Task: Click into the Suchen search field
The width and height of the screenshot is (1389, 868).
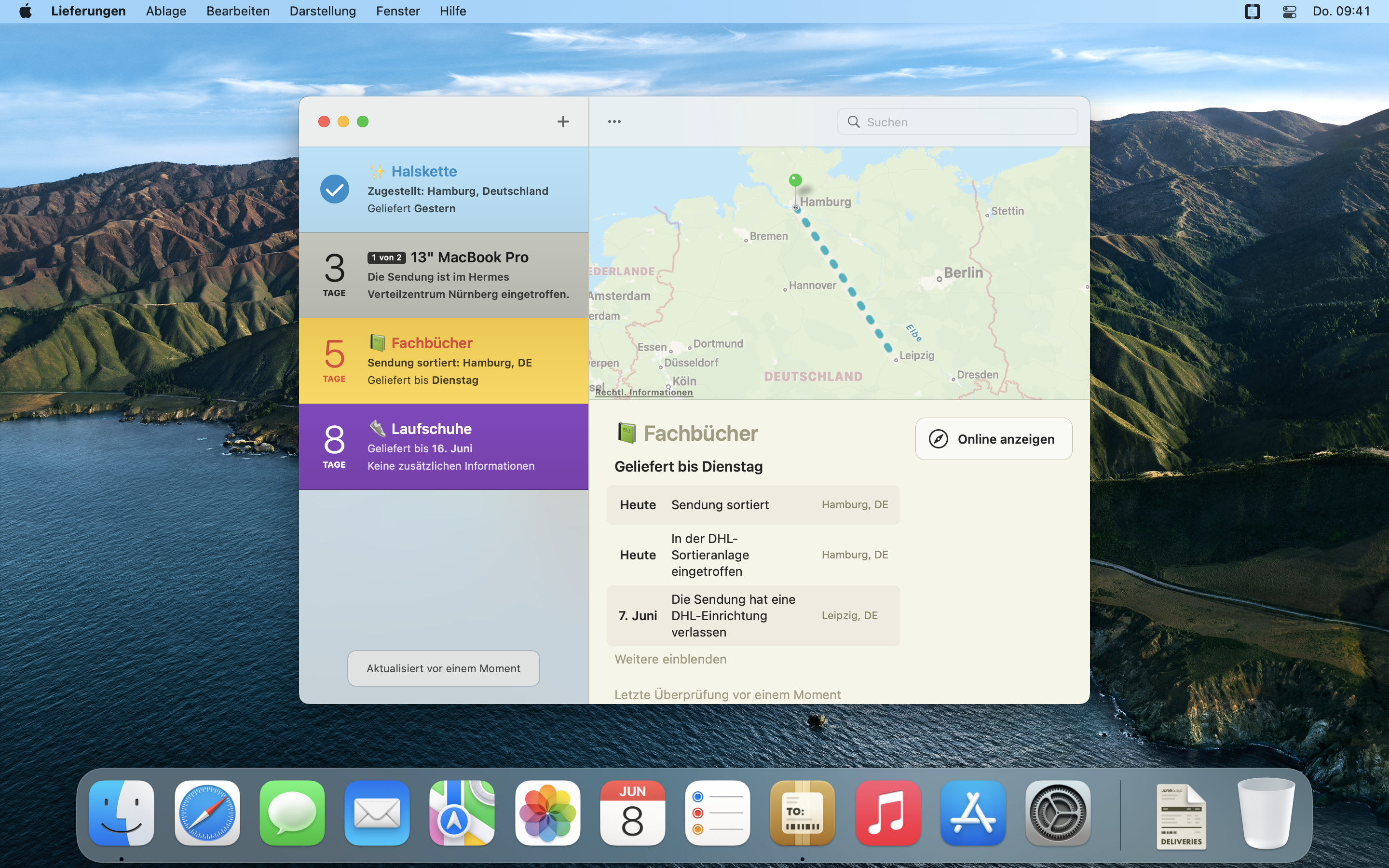Action: [957, 122]
